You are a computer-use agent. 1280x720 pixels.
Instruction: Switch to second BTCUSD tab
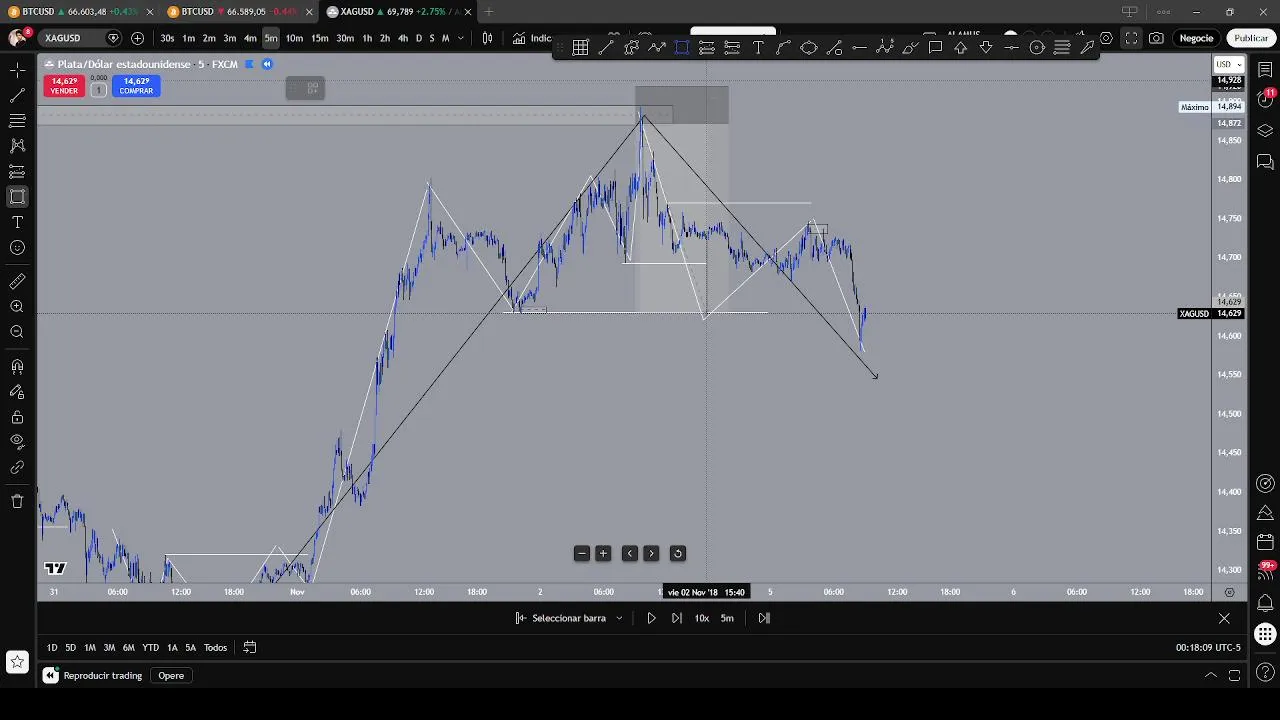240,12
